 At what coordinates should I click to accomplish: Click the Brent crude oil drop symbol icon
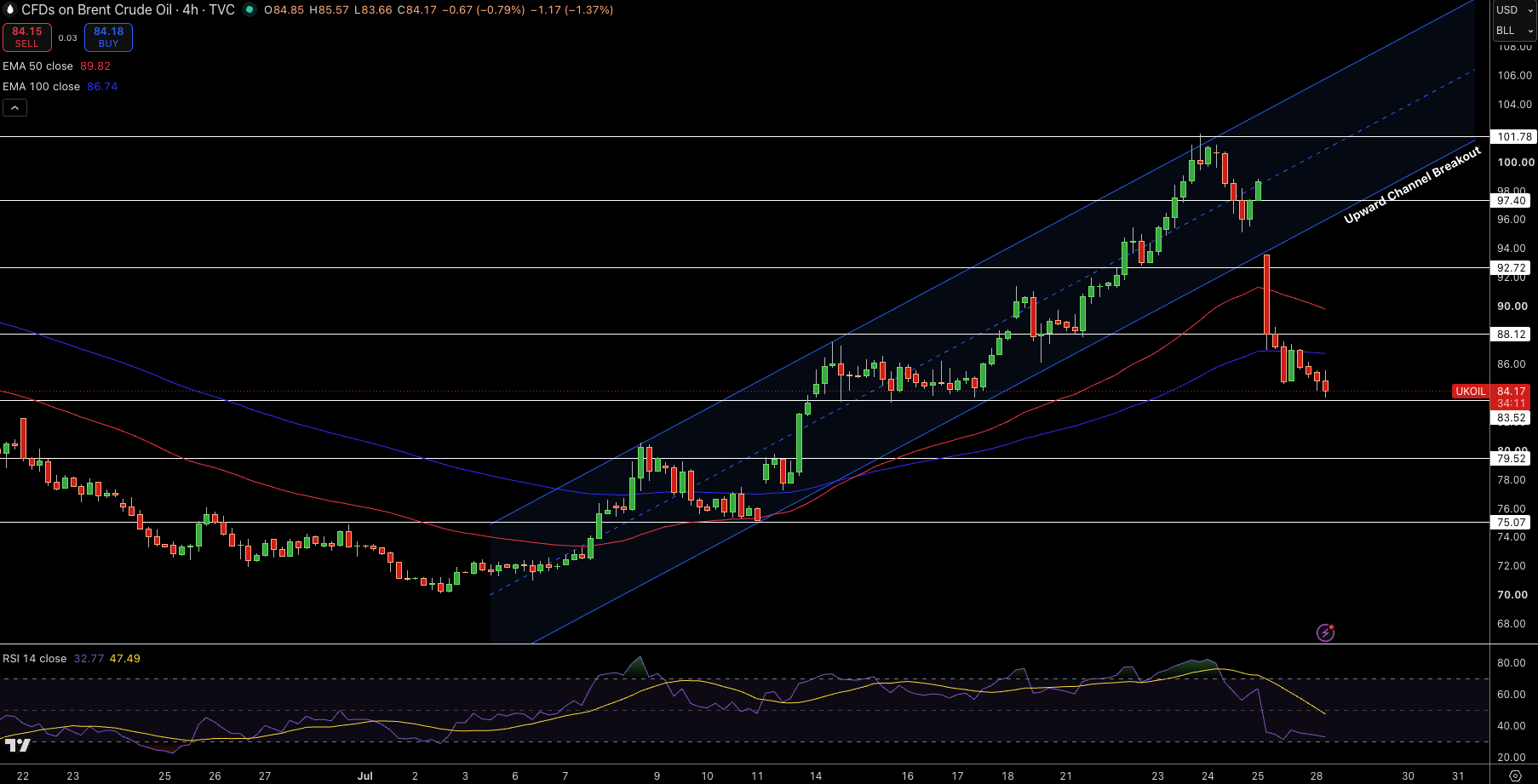(10, 10)
